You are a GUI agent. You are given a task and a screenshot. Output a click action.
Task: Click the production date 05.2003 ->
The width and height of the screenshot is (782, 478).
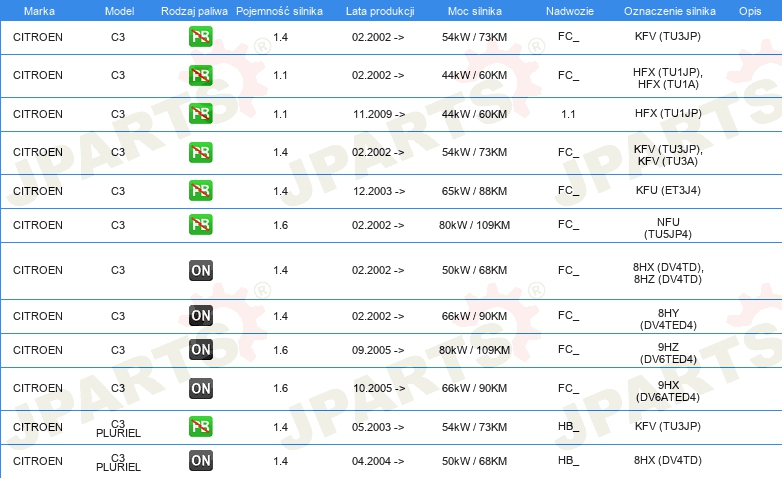click(x=378, y=427)
